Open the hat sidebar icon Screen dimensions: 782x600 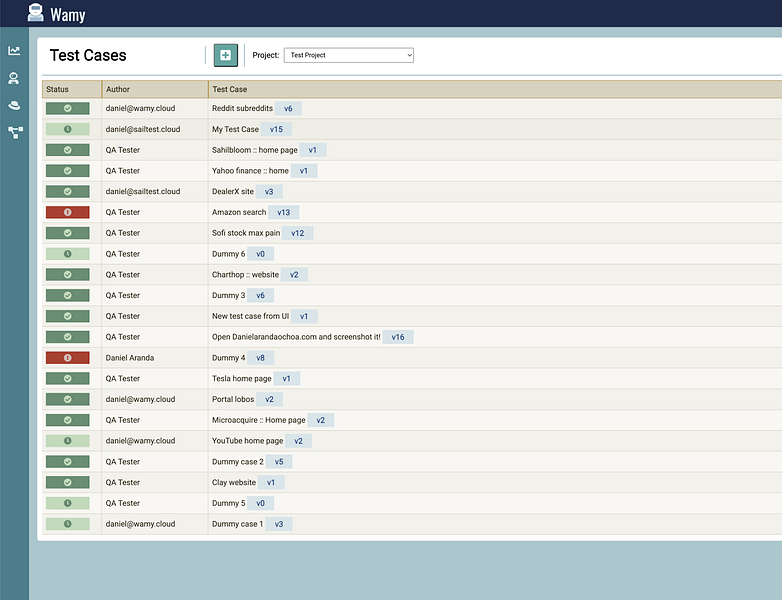(x=14, y=105)
